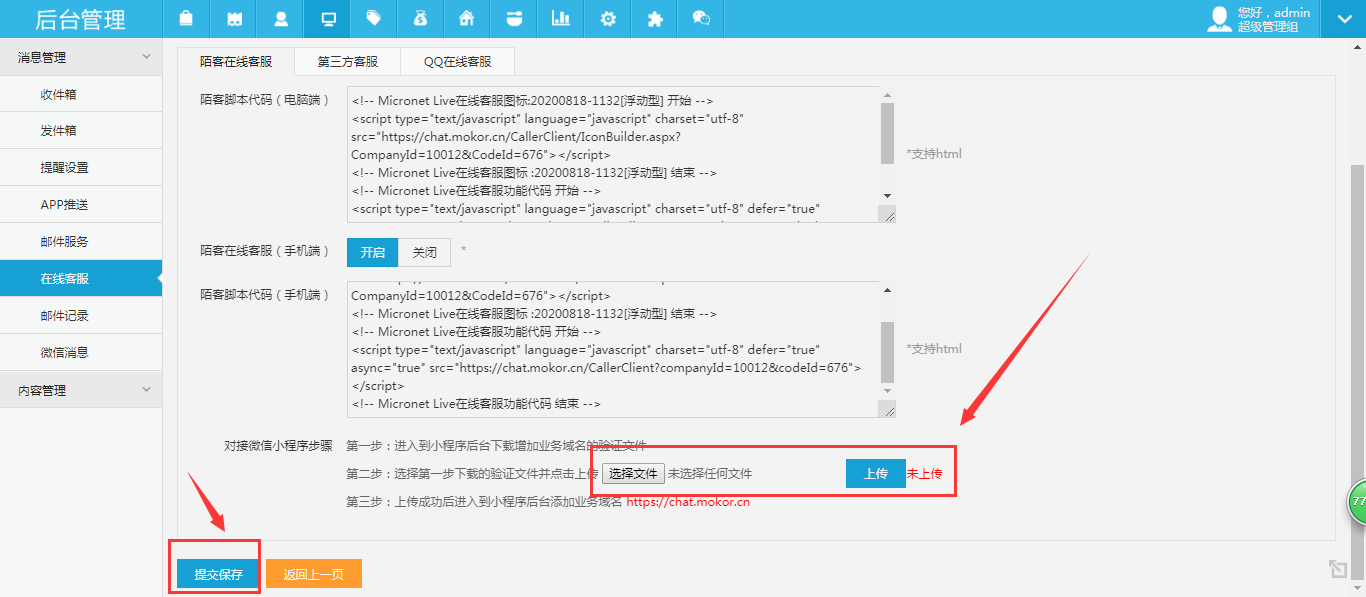
Task: Click the mobile code textarea scrollbar thumb
Action: click(x=887, y=351)
